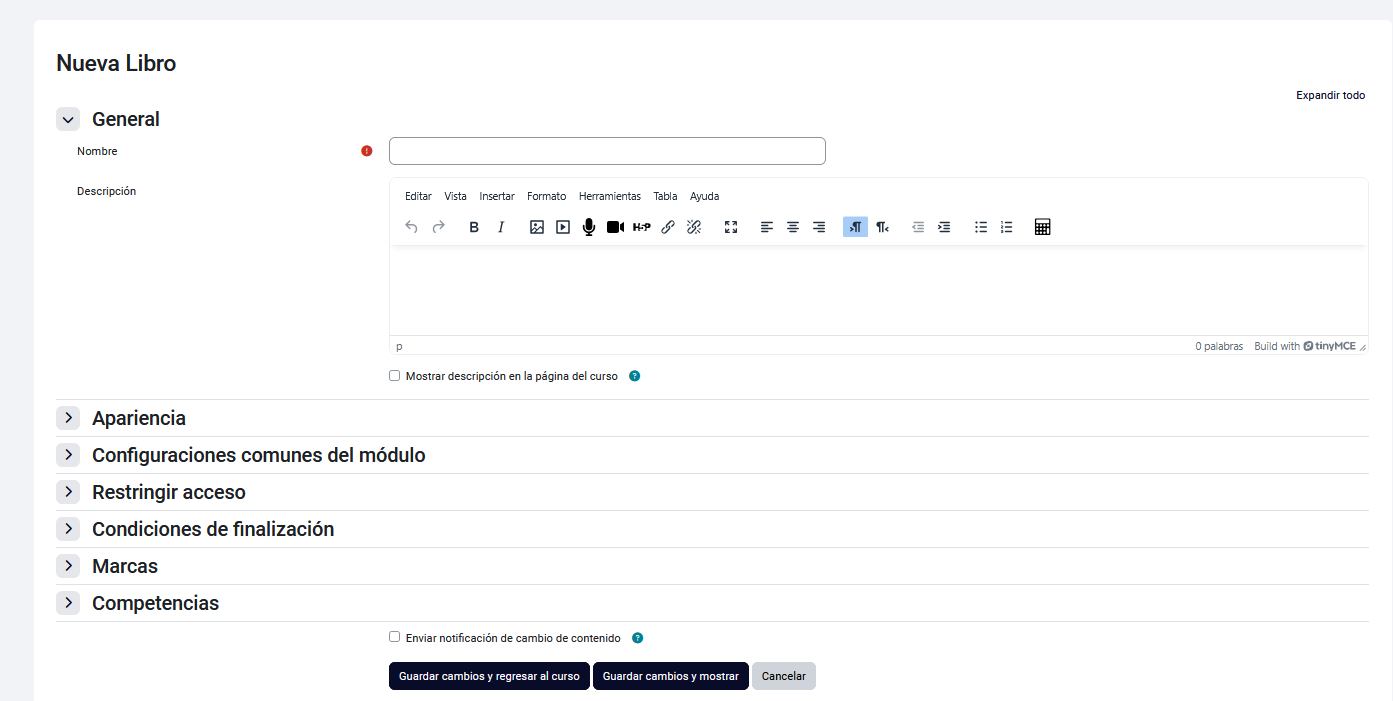Collapse the General section
The width and height of the screenshot is (1393, 701).
point(68,120)
